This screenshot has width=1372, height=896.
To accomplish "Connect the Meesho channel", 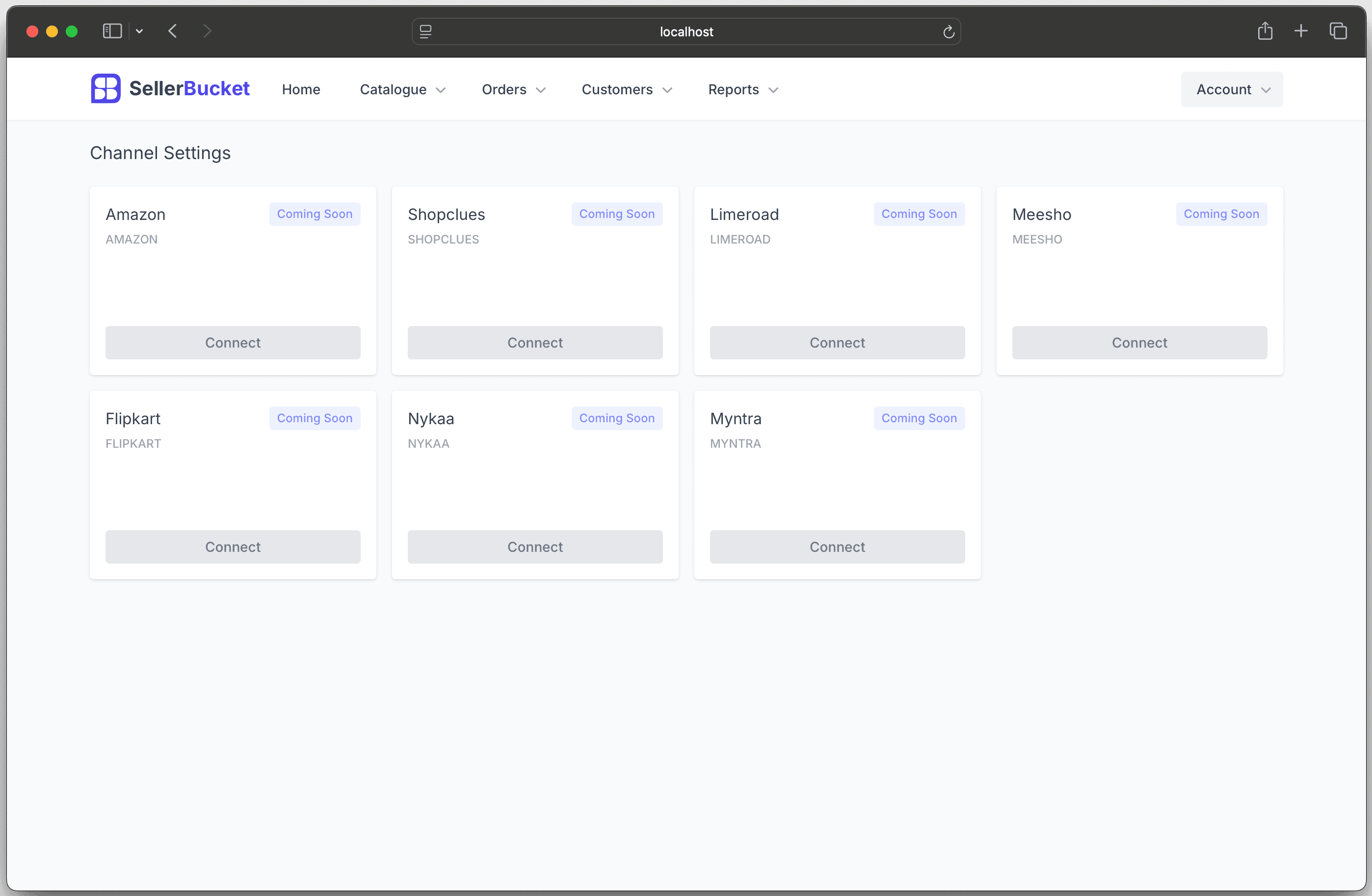I will pyautogui.click(x=1139, y=343).
